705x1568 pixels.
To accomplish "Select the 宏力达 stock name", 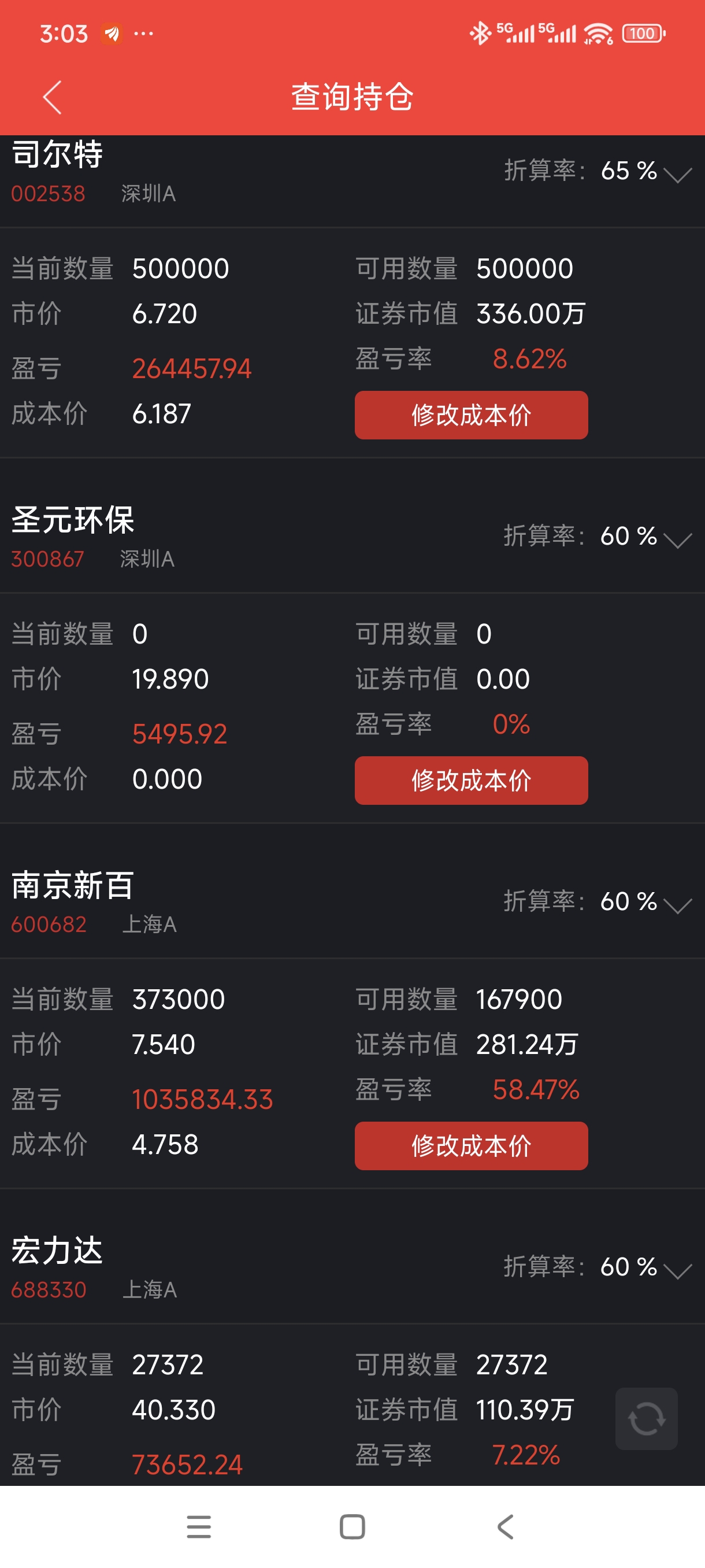I will 57,1250.
